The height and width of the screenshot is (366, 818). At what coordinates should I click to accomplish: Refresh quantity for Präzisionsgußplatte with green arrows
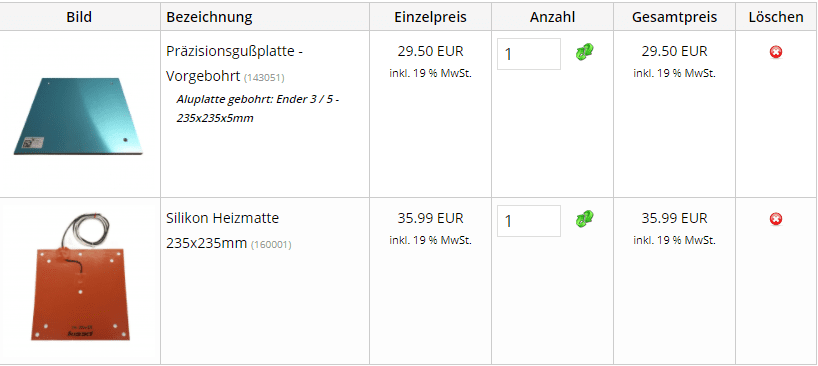585,52
